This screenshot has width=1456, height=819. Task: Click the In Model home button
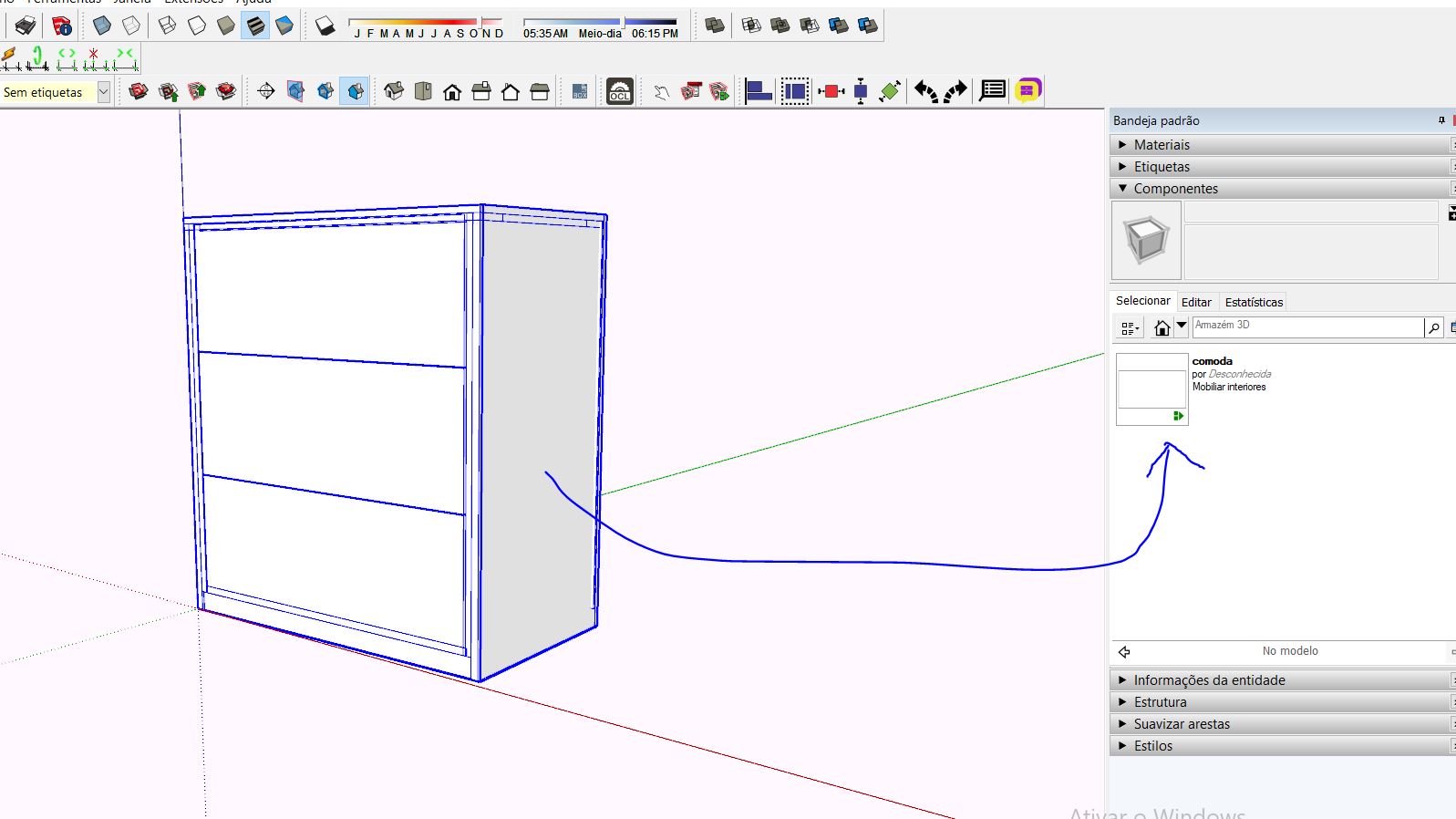(x=1162, y=327)
